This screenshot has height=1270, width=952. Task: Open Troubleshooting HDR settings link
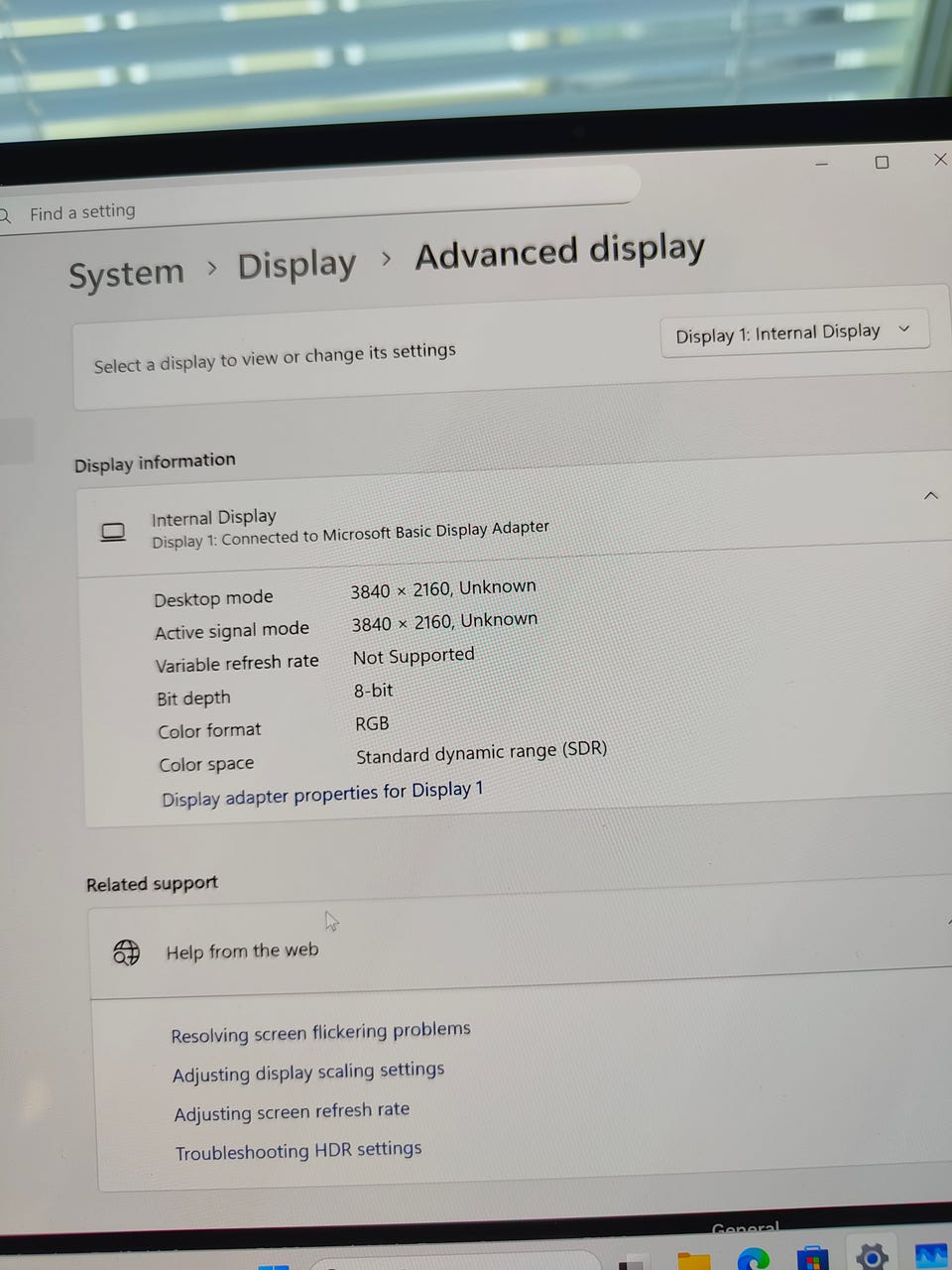(298, 1151)
